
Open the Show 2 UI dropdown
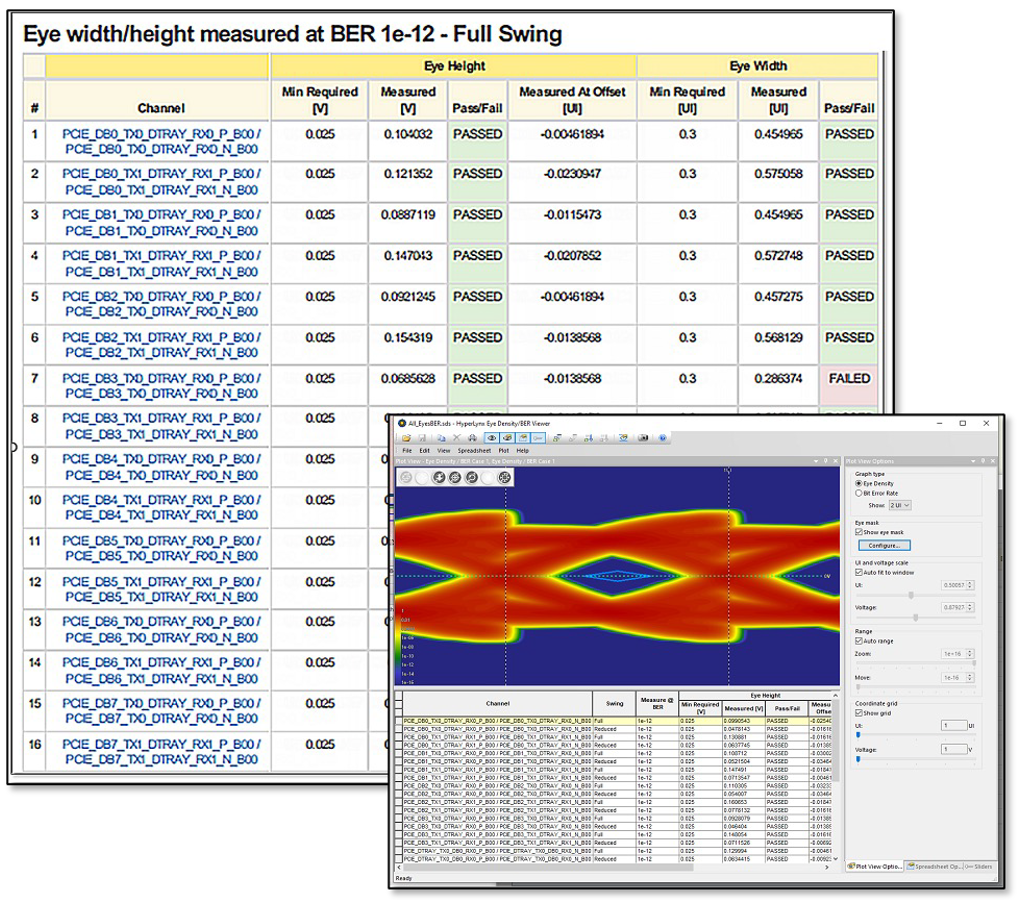(x=900, y=506)
